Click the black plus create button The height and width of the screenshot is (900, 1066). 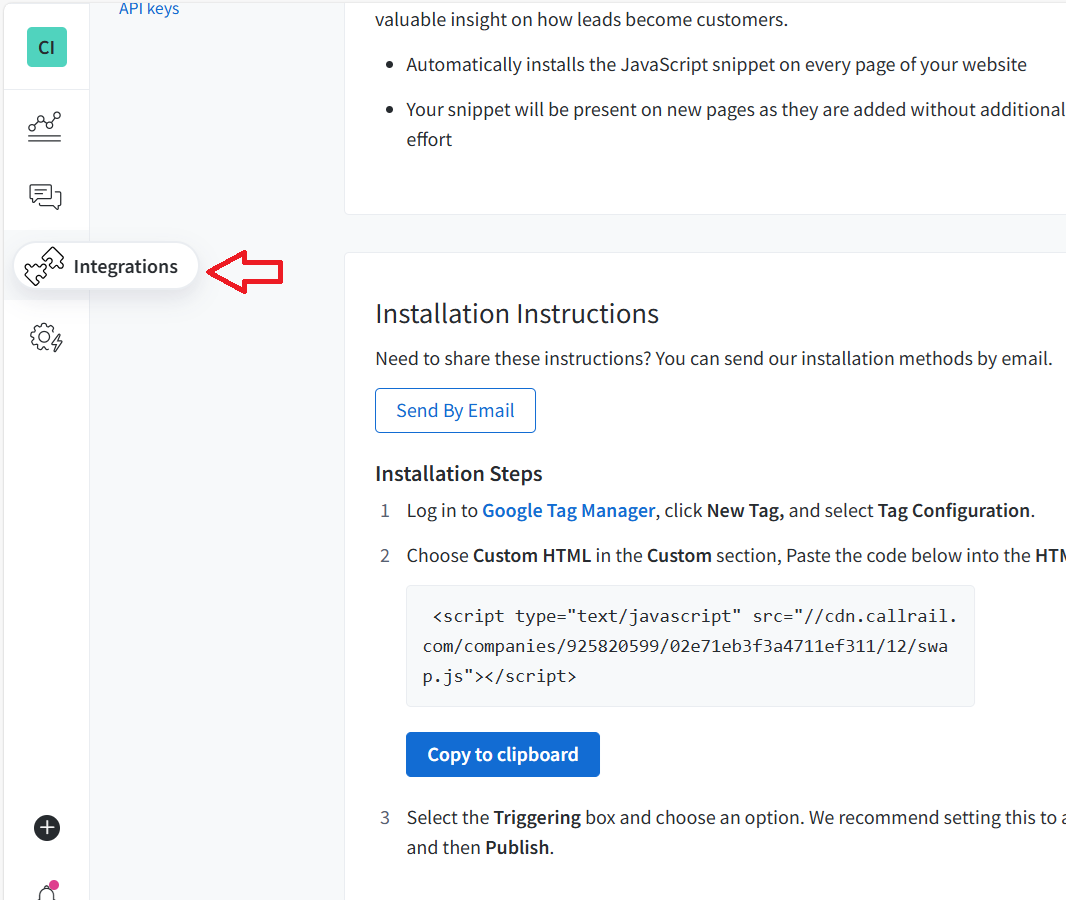pos(47,827)
